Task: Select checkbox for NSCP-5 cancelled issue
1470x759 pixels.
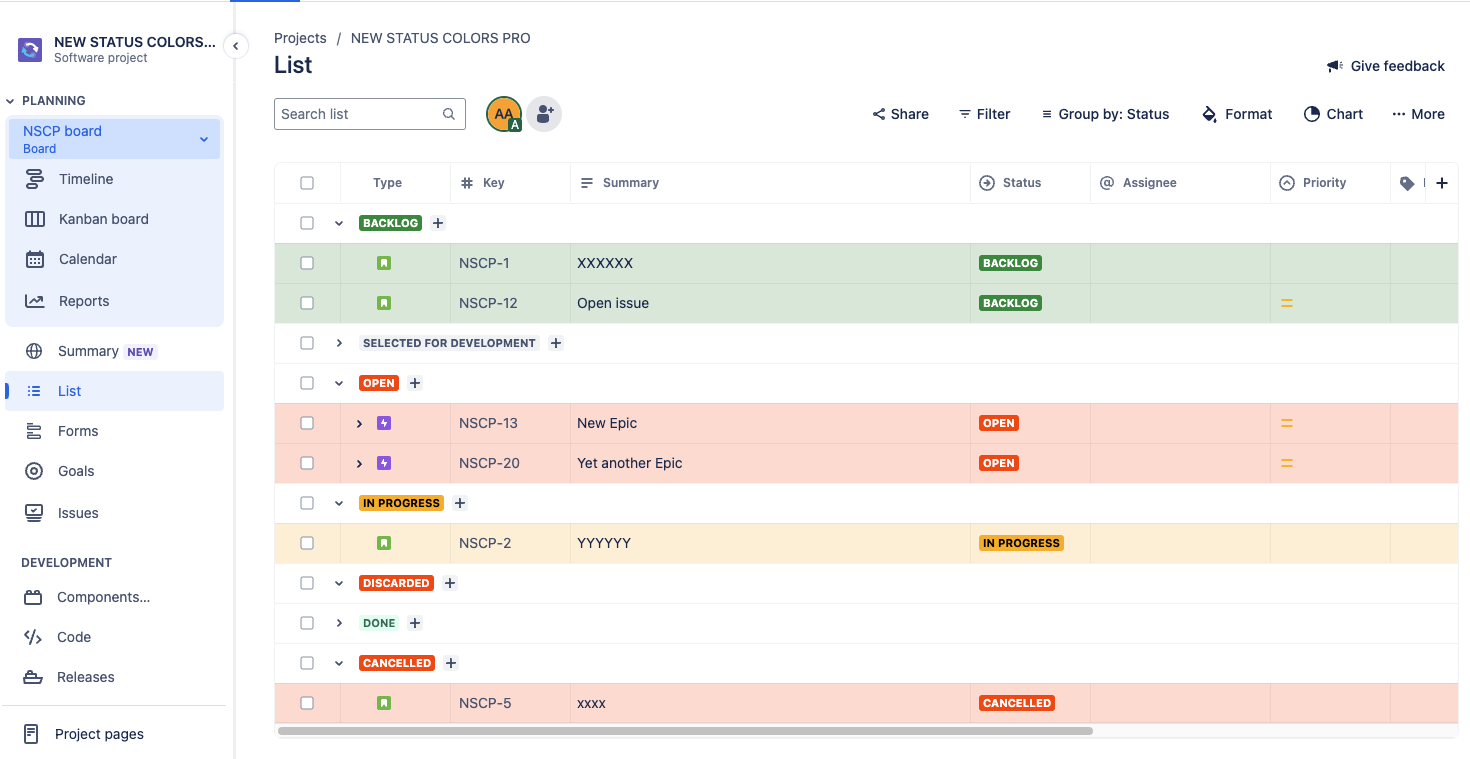Action: pyautogui.click(x=307, y=703)
